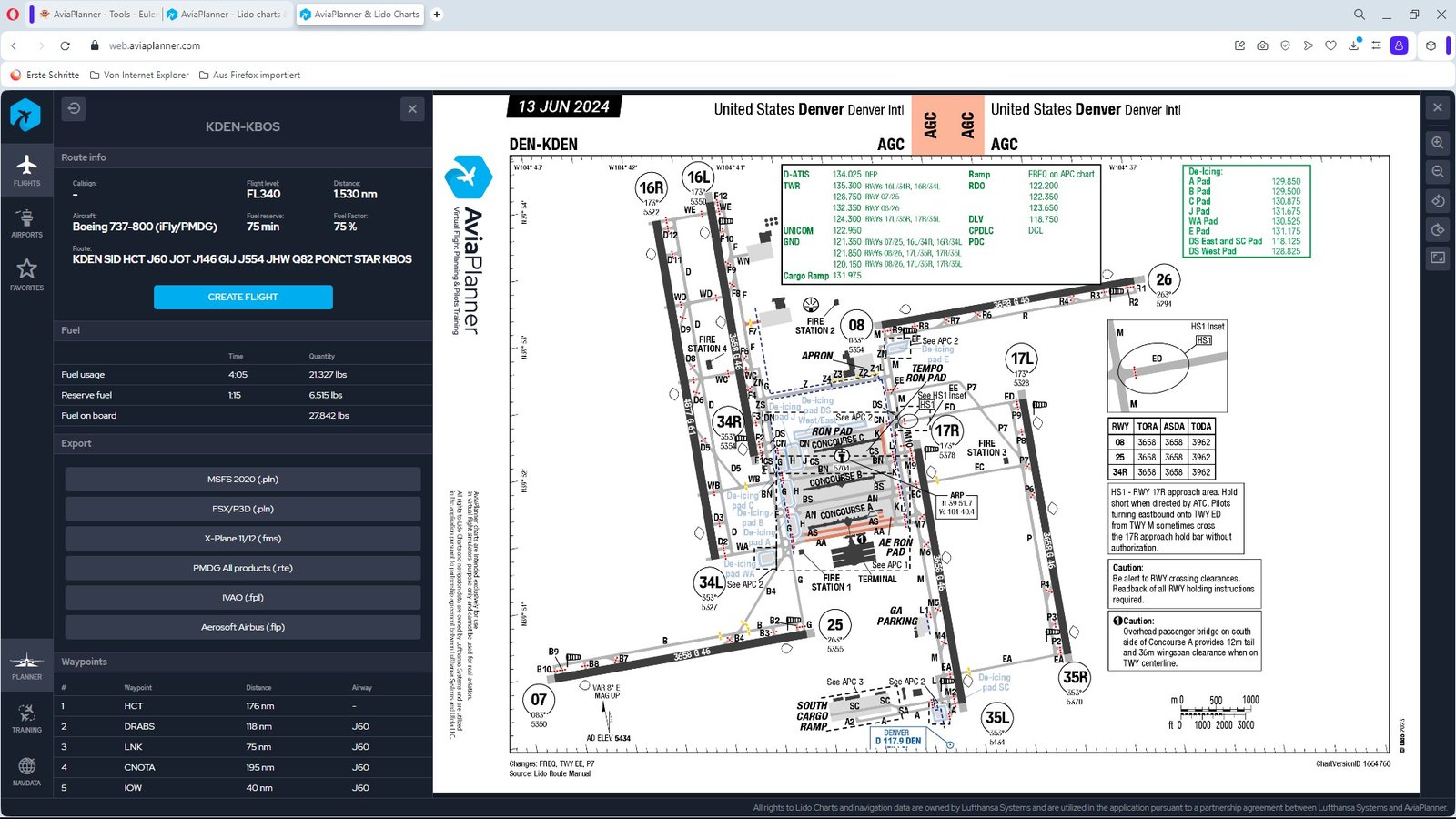The height and width of the screenshot is (819, 1456).
Task: Click the Reserve fuel 6.515 lbs row
Action: tap(243, 395)
